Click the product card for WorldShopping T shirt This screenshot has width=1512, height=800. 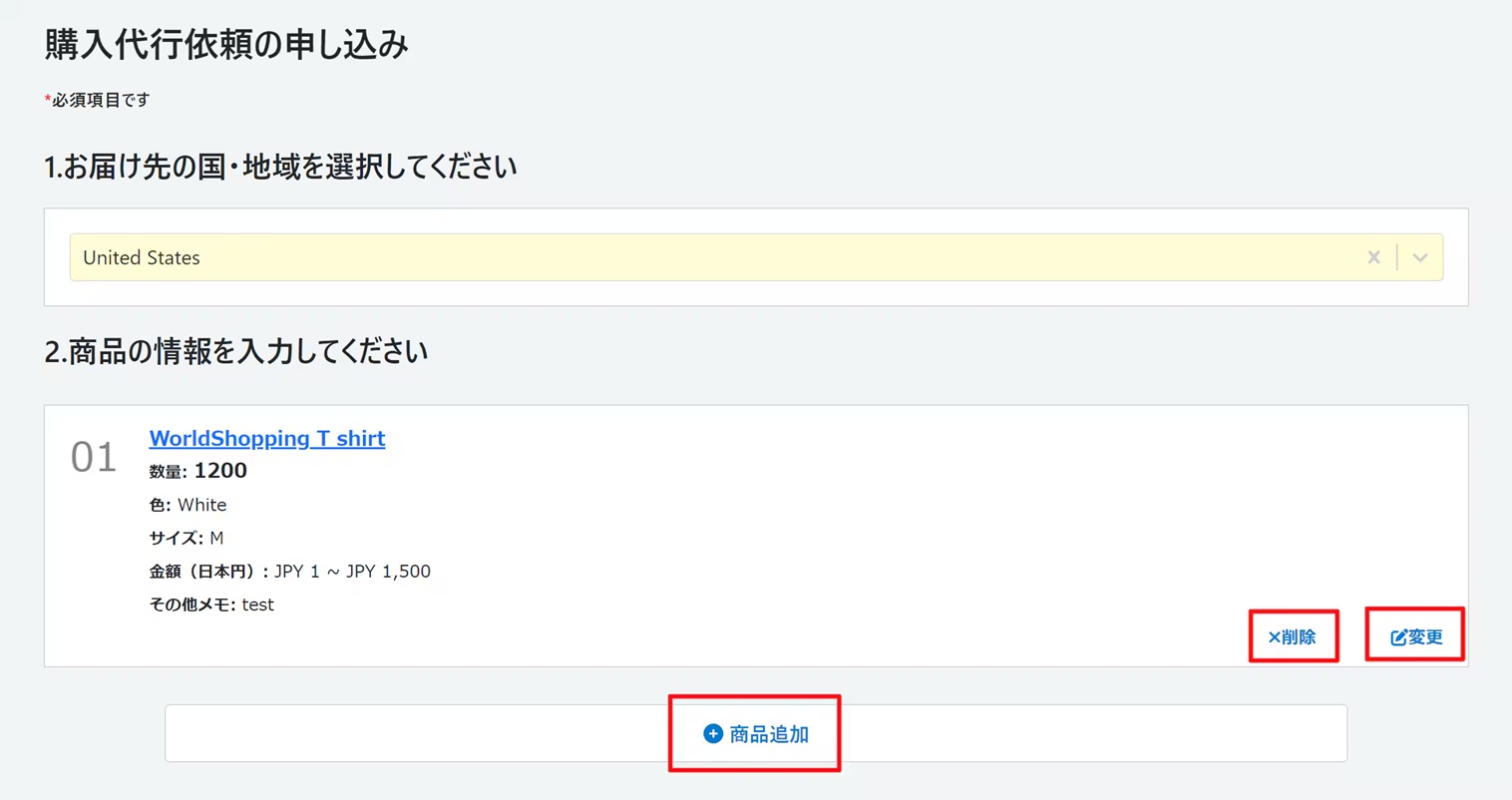[x=756, y=535]
